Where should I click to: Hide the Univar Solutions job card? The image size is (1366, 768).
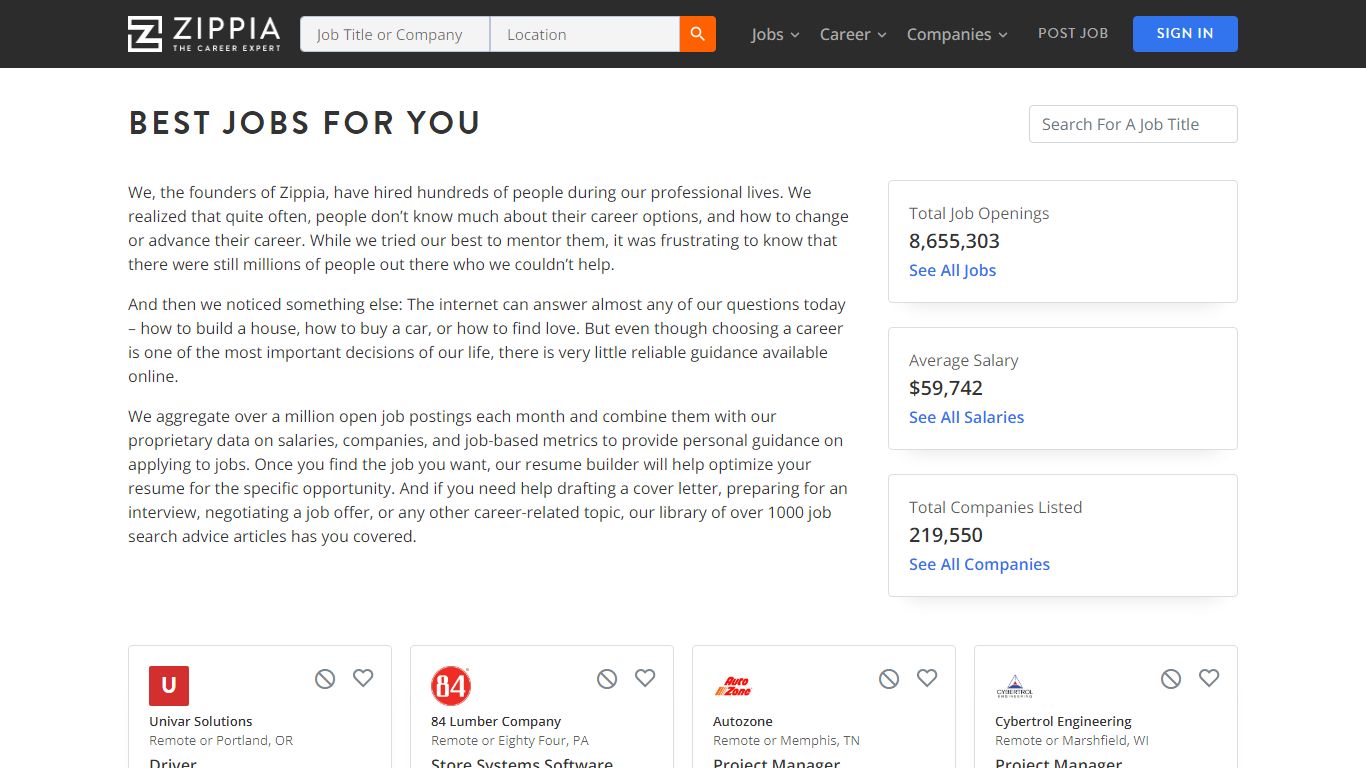point(325,679)
